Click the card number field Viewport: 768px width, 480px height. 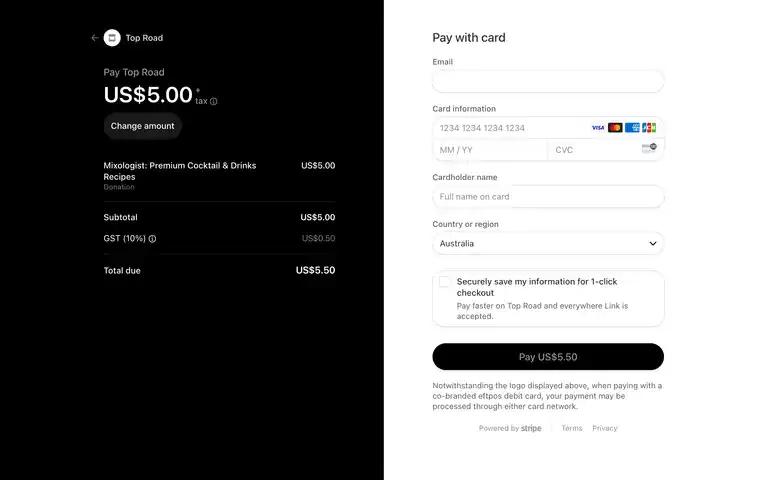click(512, 128)
